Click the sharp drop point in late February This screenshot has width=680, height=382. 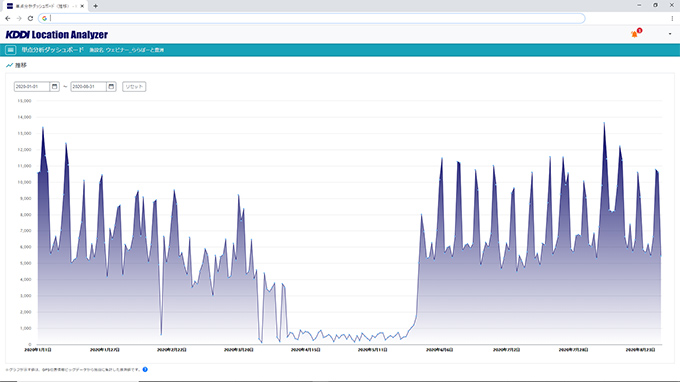coord(161,334)
